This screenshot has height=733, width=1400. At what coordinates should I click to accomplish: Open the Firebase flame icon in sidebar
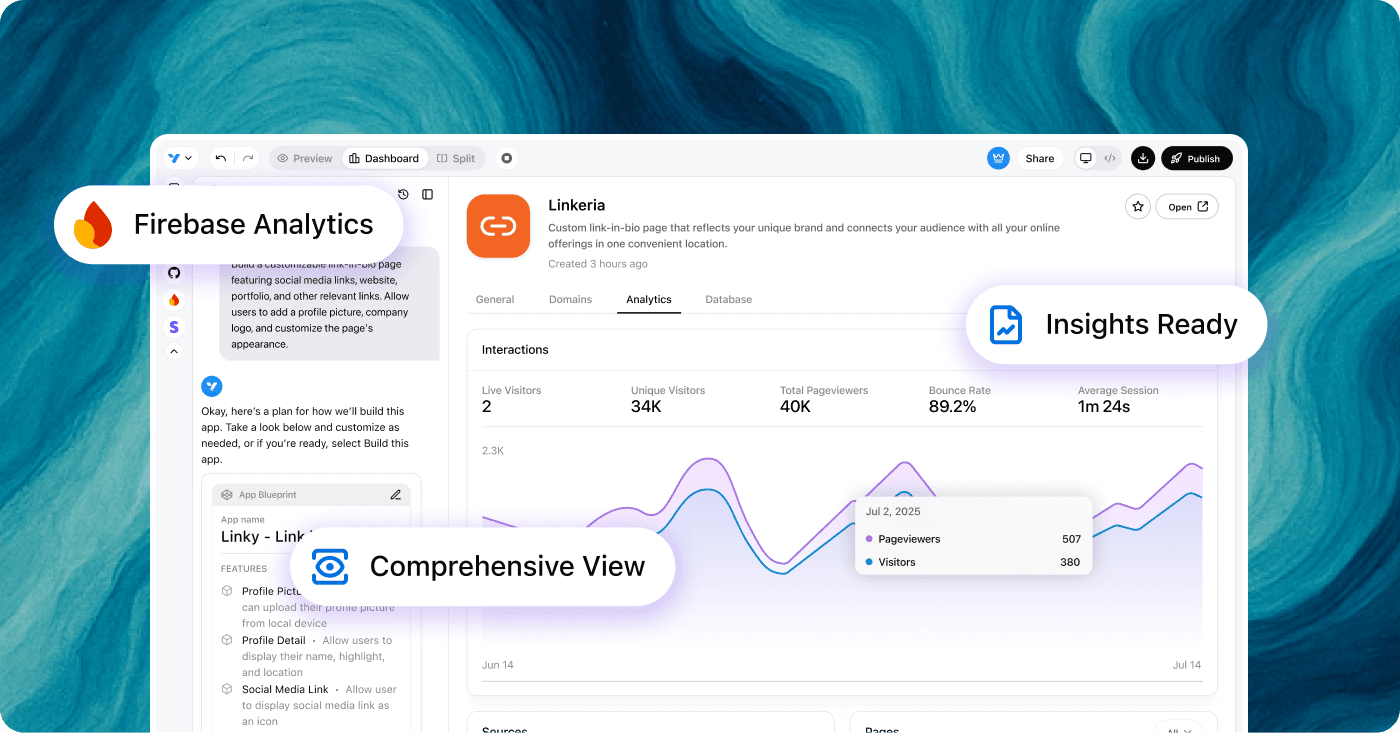(x=174, y=300)
